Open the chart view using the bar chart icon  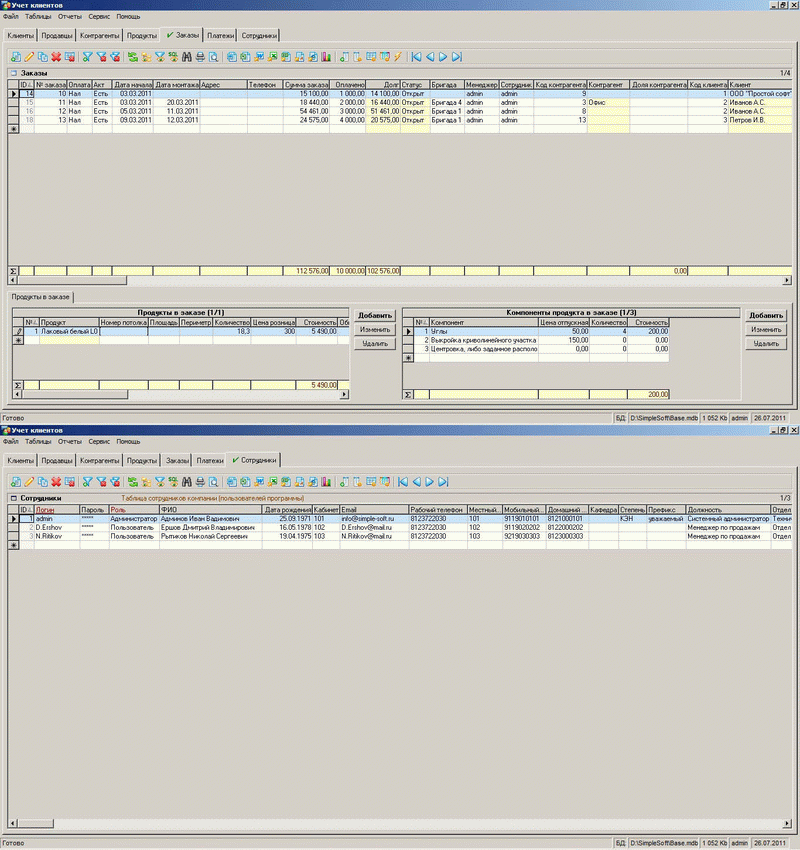pyautogui.click(x=326, y=58)
